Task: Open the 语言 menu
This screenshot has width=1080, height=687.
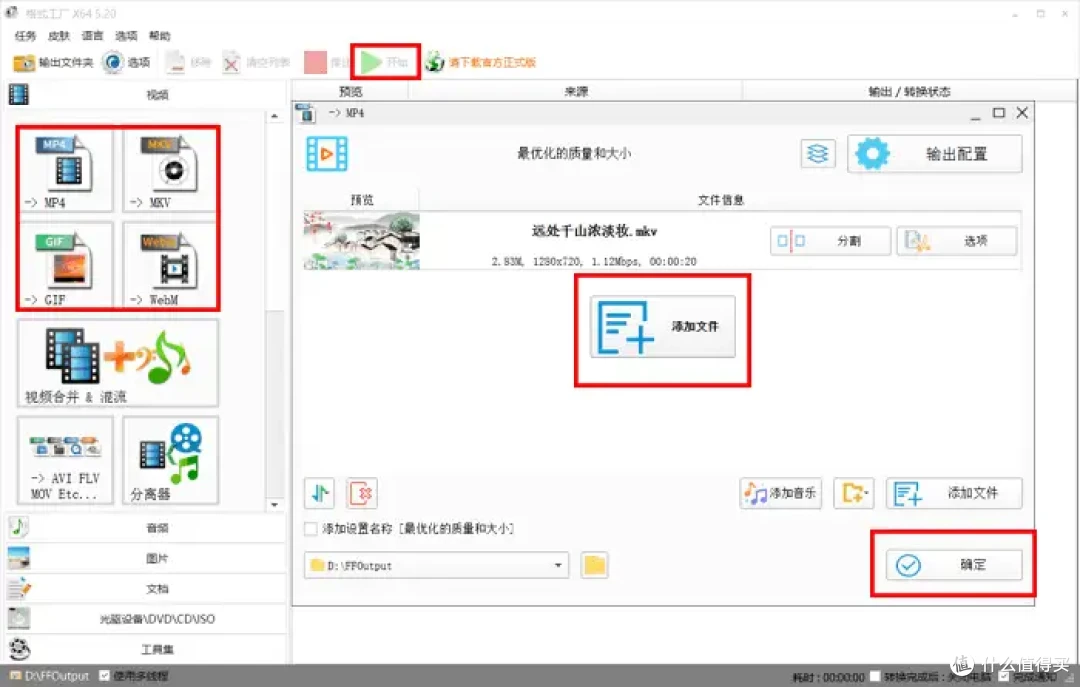Action: [92, 36]
